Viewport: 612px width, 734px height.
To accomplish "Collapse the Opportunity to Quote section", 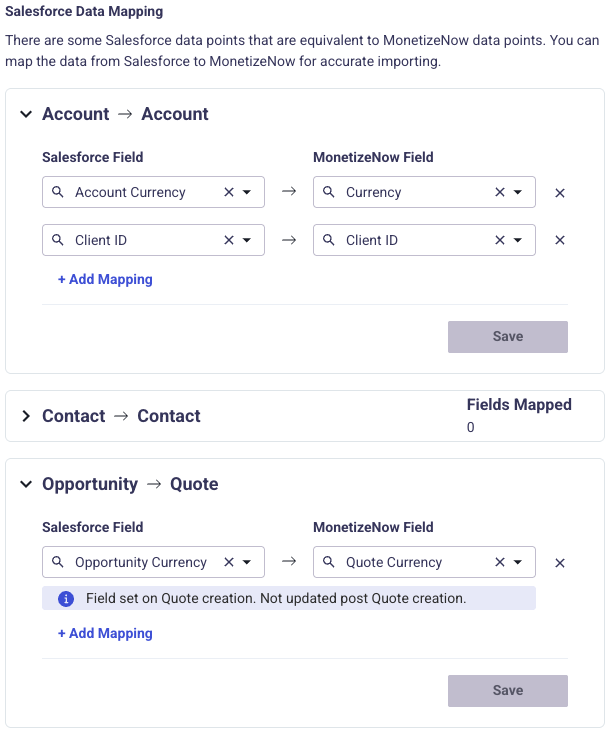I will coord(26,484).
